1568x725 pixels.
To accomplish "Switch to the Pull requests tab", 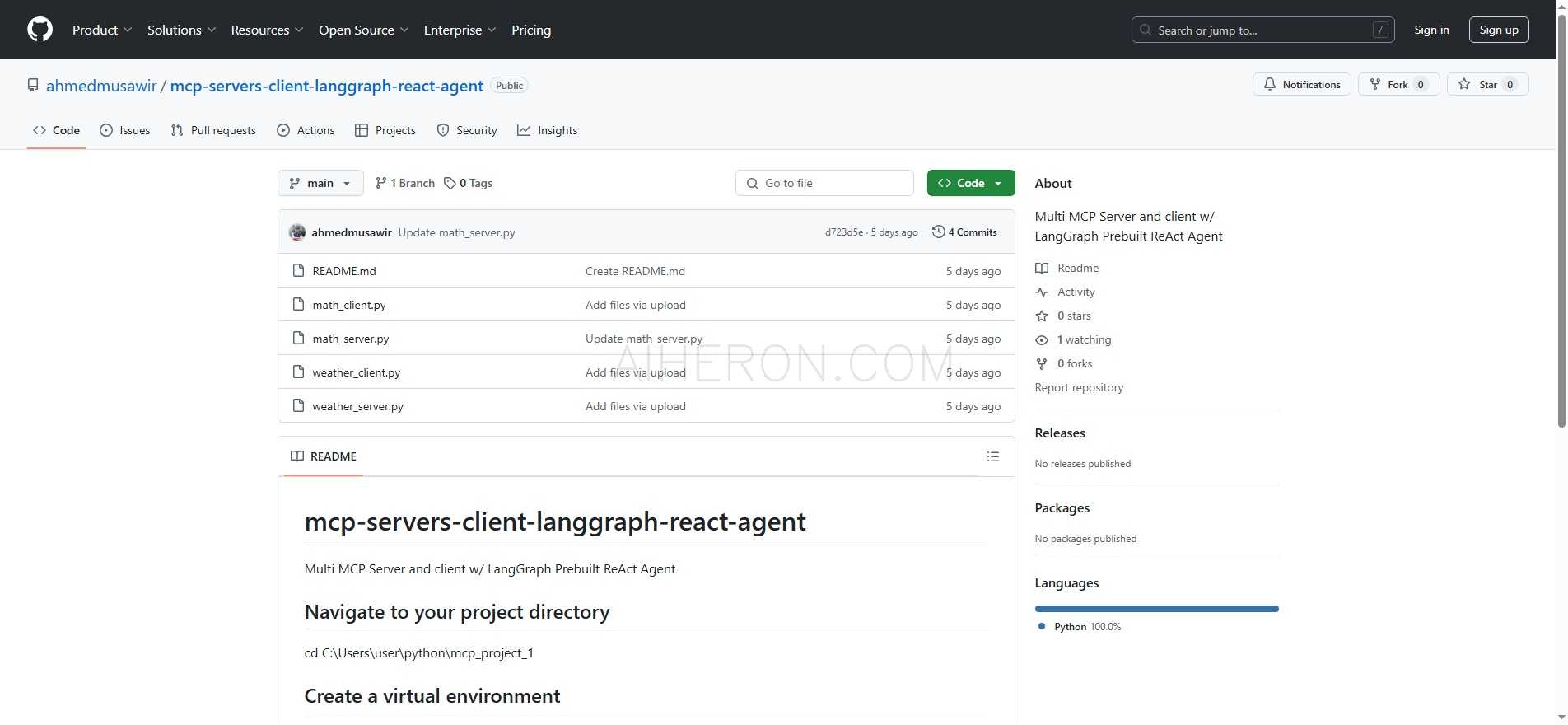I will 213,130.
